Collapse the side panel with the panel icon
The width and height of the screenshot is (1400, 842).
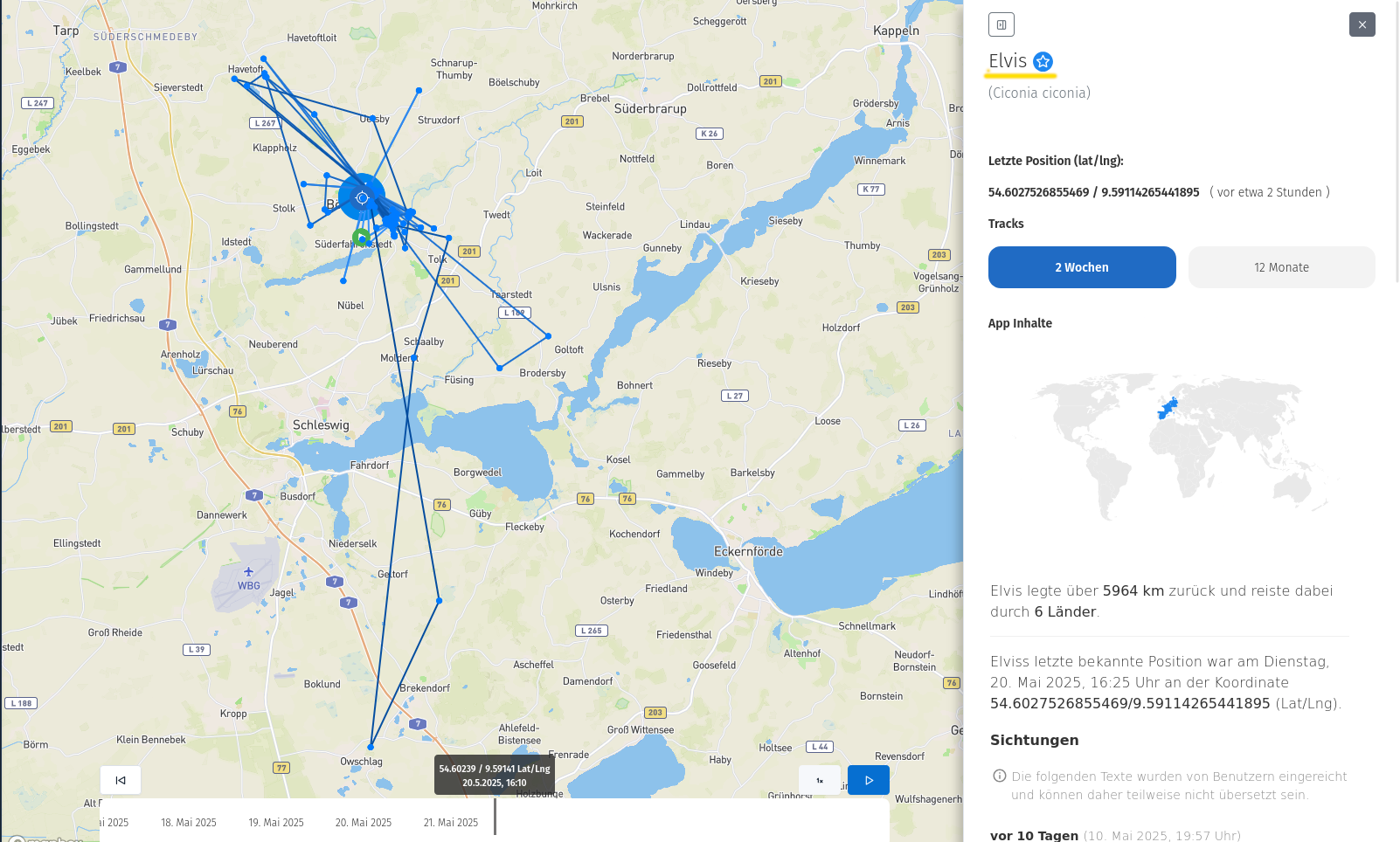1001,24
